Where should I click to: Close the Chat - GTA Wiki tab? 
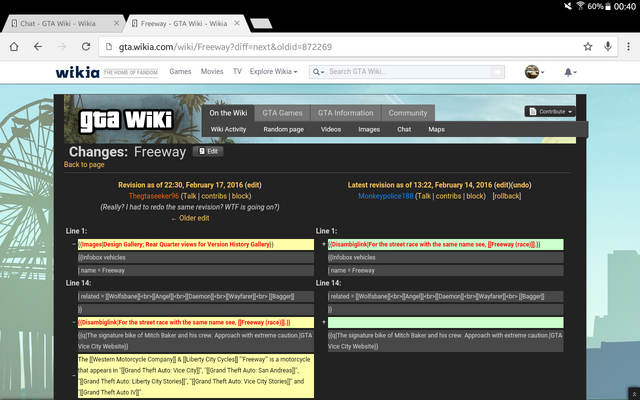[116, 23]
